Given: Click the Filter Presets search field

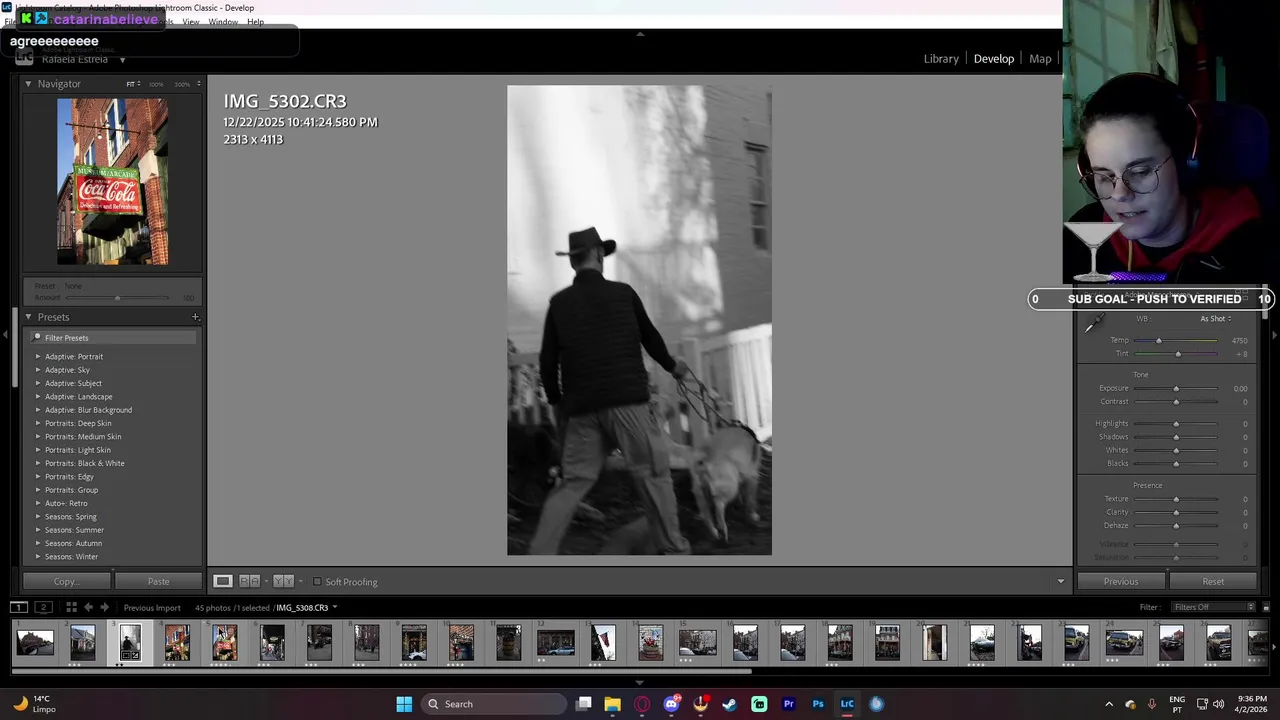Looking at the screenshot, I should (x=112, y=338).
